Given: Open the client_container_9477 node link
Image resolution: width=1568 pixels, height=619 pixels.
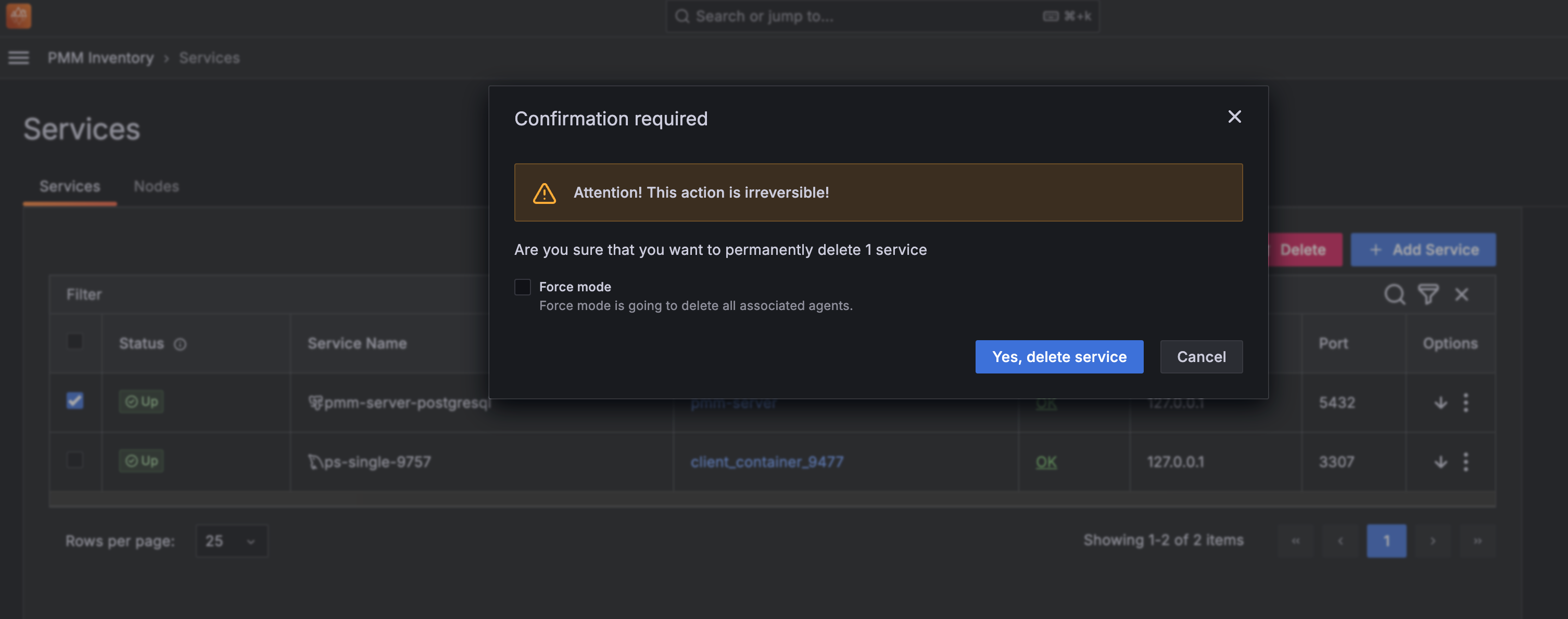Looking at the screenshot, I should (x=766, y=462).
